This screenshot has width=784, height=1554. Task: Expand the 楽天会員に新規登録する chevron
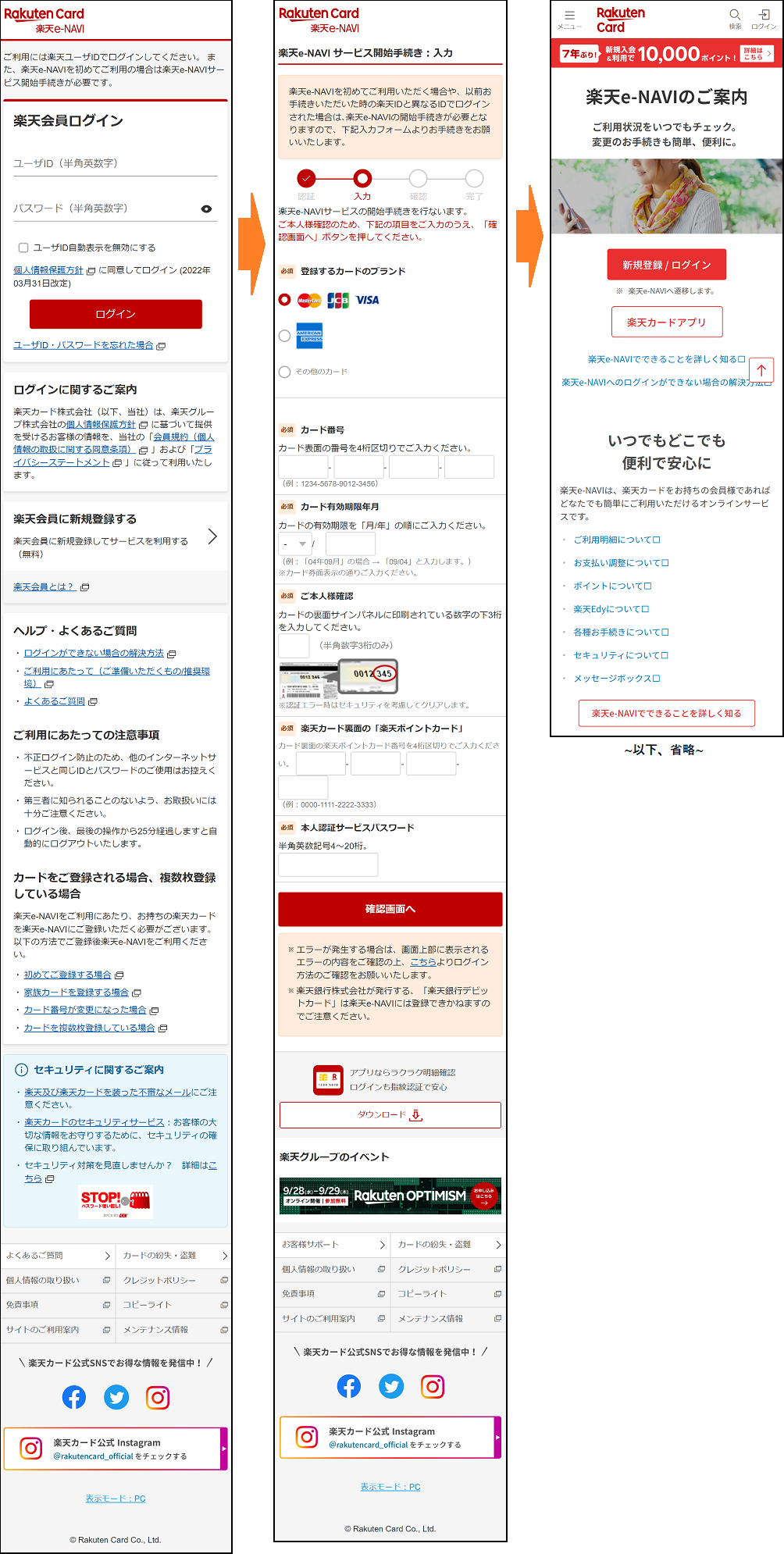[212, 536]
